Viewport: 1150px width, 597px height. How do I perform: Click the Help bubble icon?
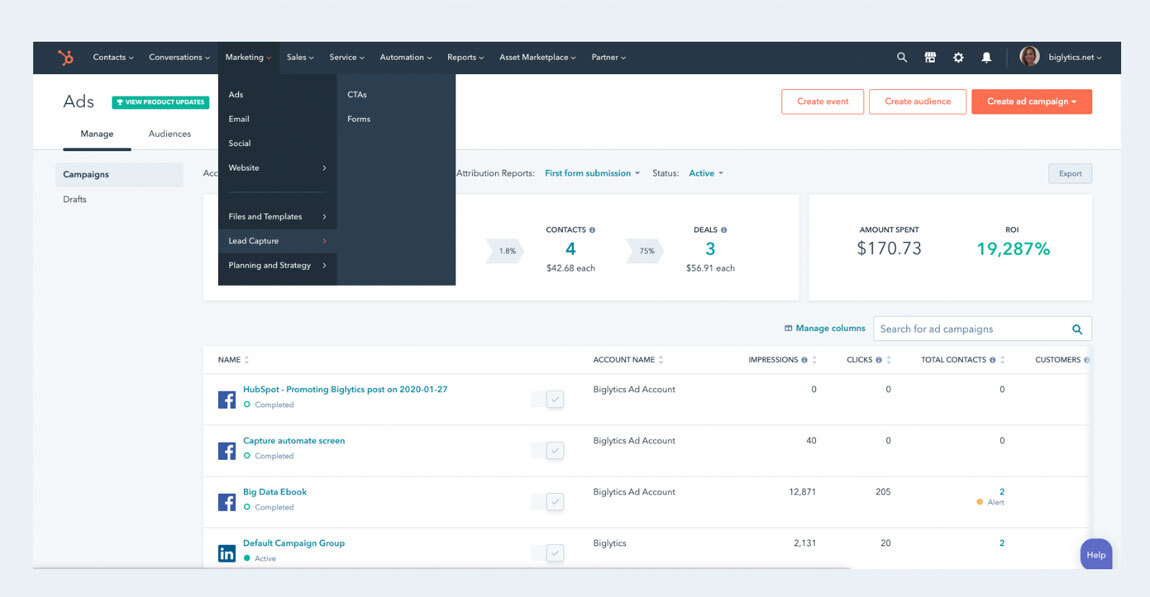(1096, 554)
